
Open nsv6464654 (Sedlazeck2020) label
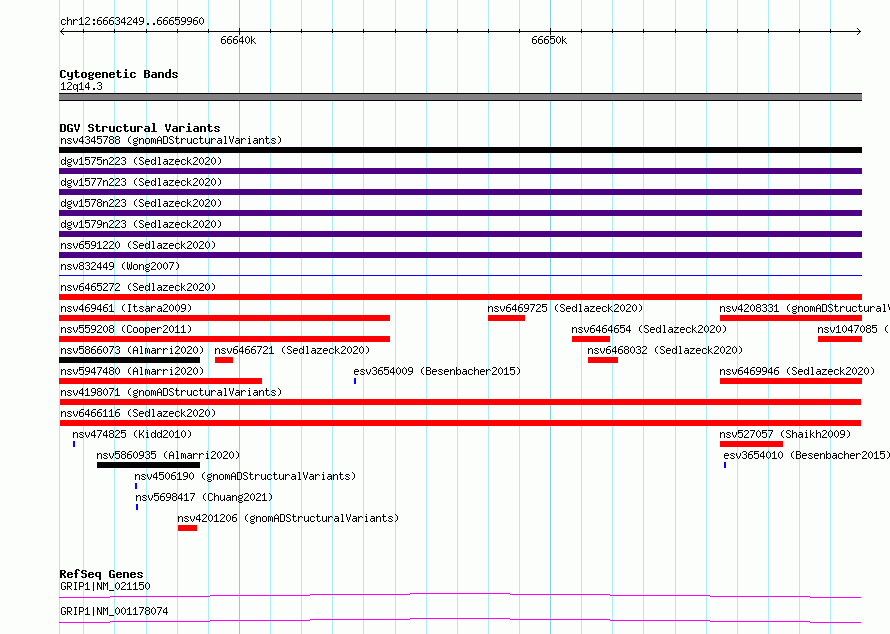tap(649, 329)
